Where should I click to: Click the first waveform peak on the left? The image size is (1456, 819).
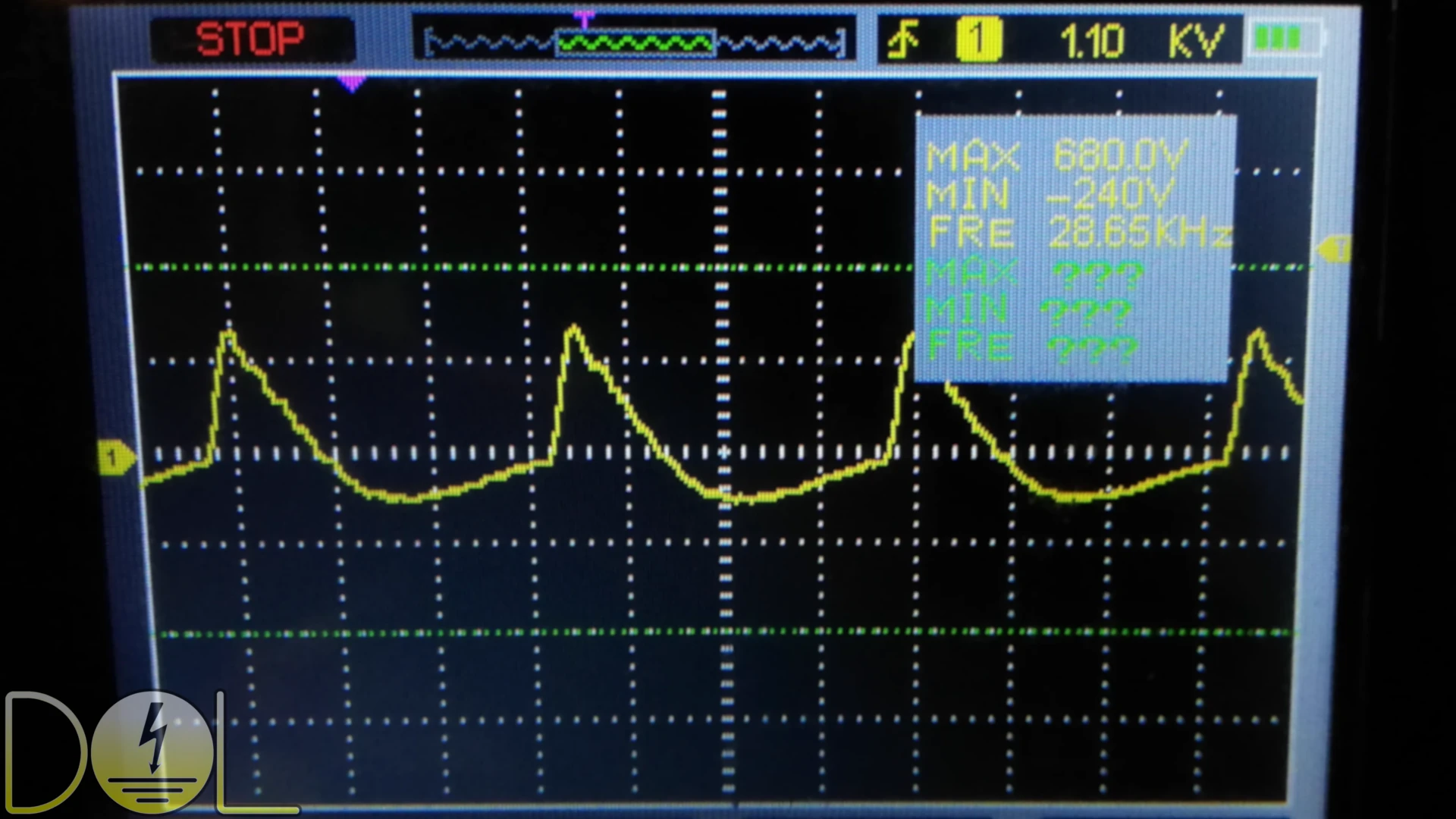pos(228,334)
